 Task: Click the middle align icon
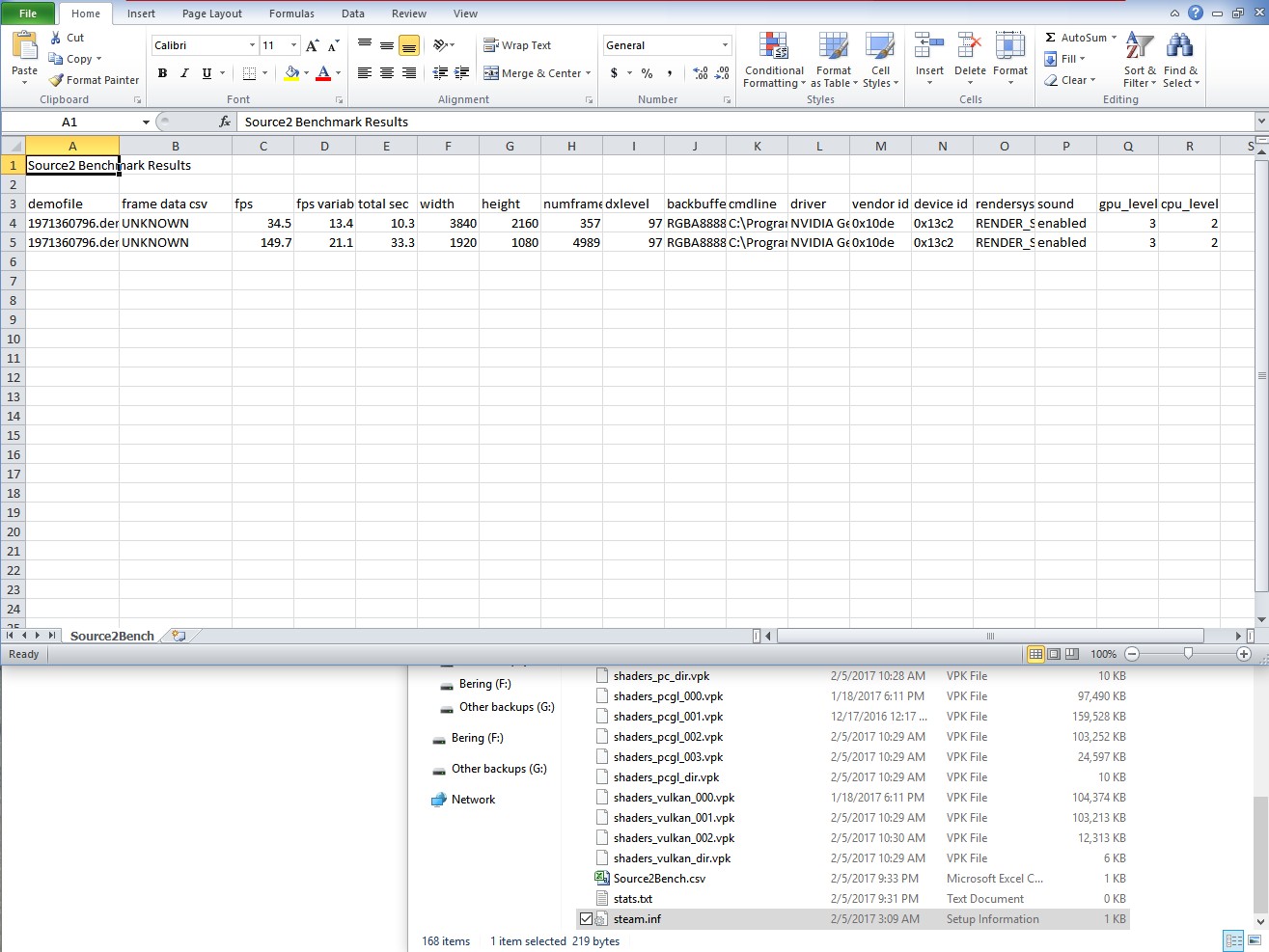coord(387,45)
